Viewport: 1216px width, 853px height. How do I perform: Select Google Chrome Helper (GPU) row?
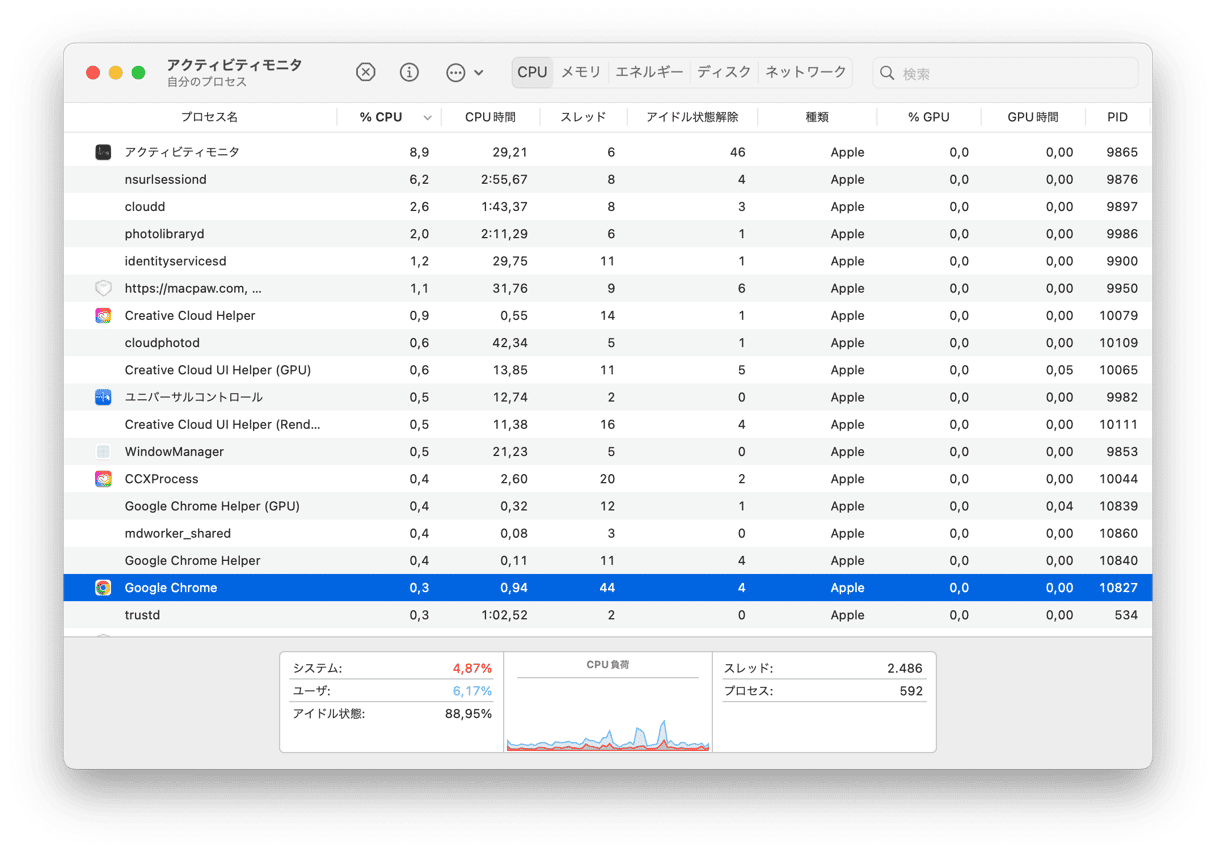click(x=608, y=506)
